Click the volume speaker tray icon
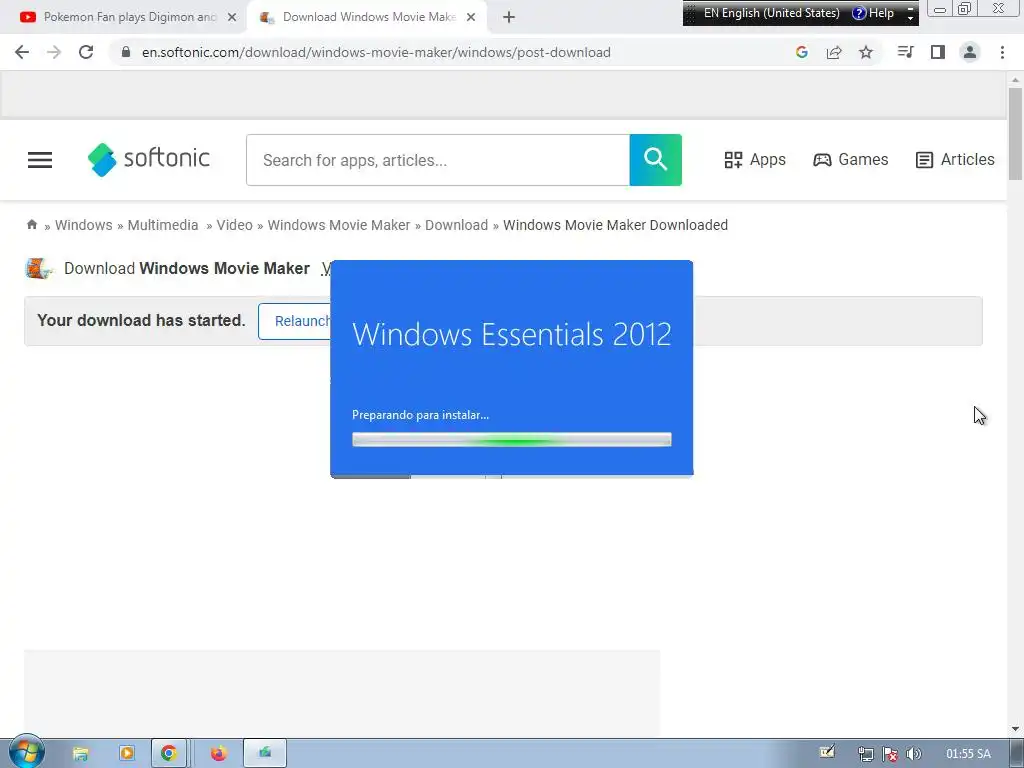This screenshot has height=768, width=1024. point(914,754)
